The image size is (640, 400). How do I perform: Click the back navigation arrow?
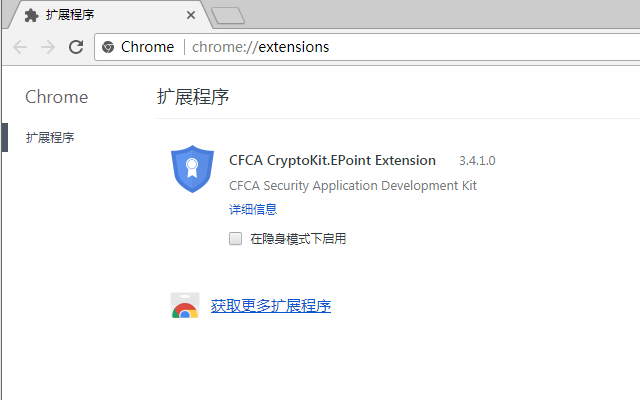[20, 47]
